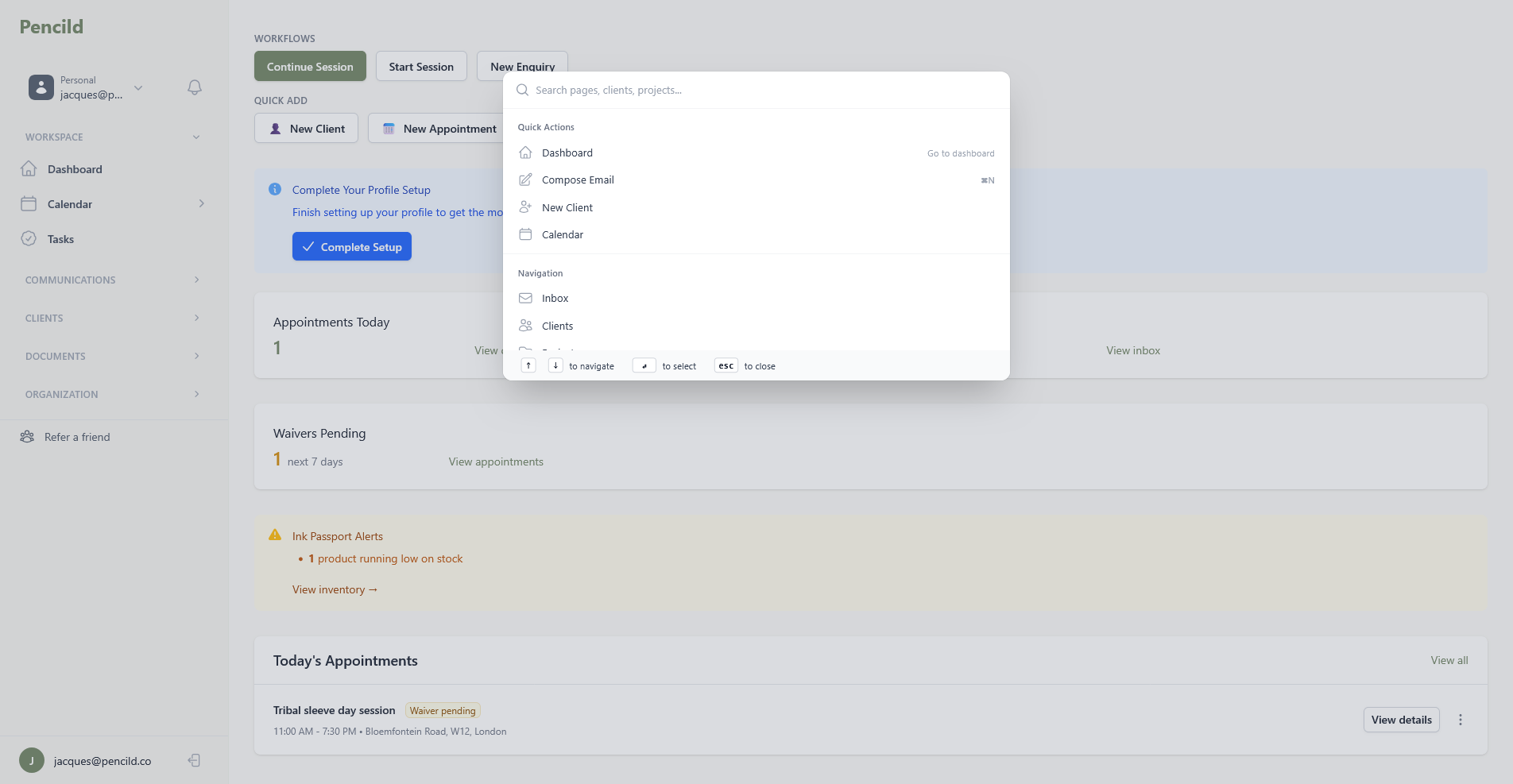The width and height of the screenshot is (1513, 784).
Task: Click the Calendar icon in Quick Actions
Action: pyautogui.click(x=524, y=234)
